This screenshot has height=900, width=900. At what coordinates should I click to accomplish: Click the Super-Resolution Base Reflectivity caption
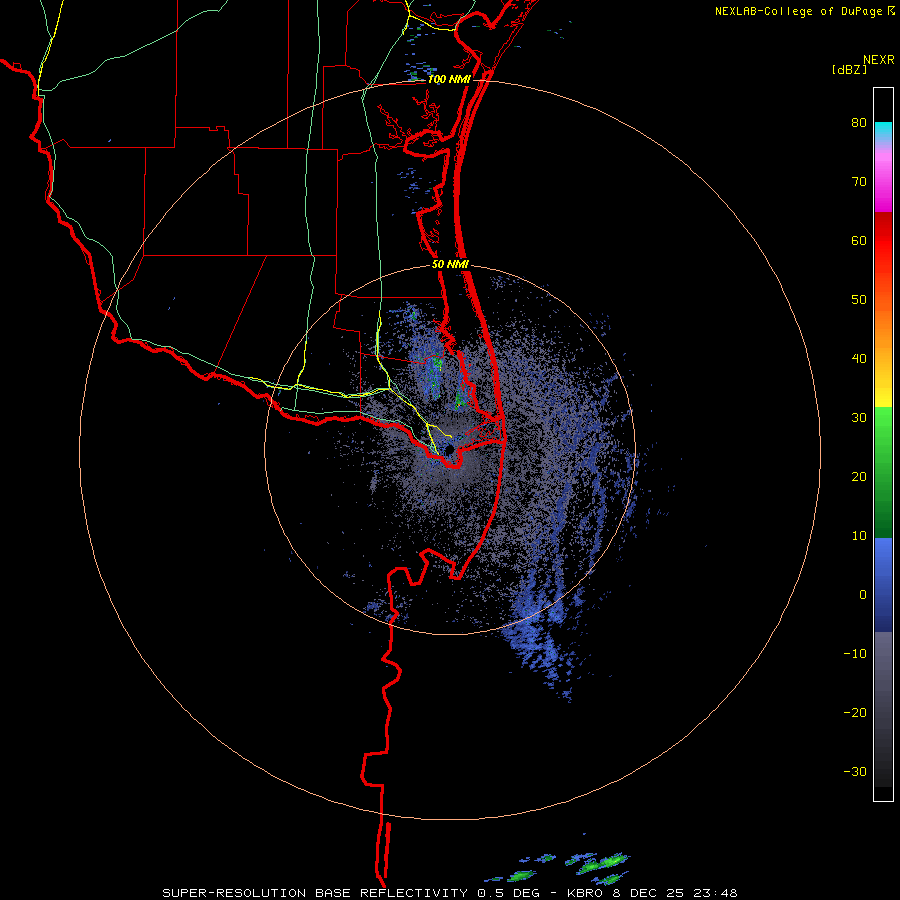449,893
